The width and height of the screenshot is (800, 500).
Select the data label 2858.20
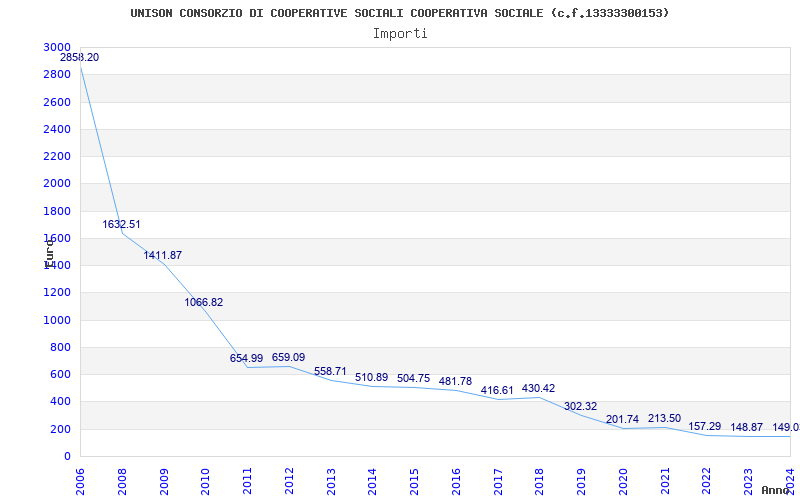click(x=80, y=58)
